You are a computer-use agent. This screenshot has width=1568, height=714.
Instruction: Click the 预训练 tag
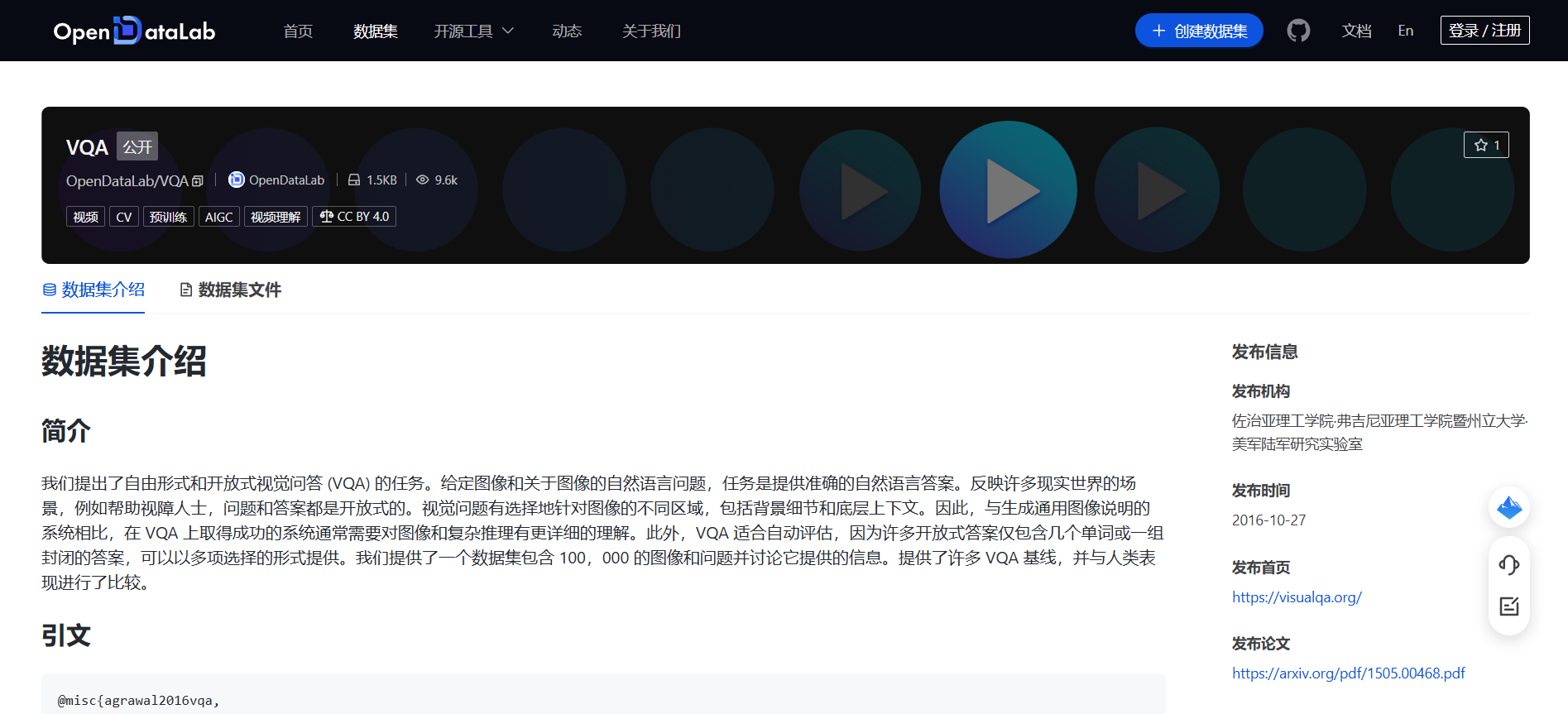pos(168,217)
